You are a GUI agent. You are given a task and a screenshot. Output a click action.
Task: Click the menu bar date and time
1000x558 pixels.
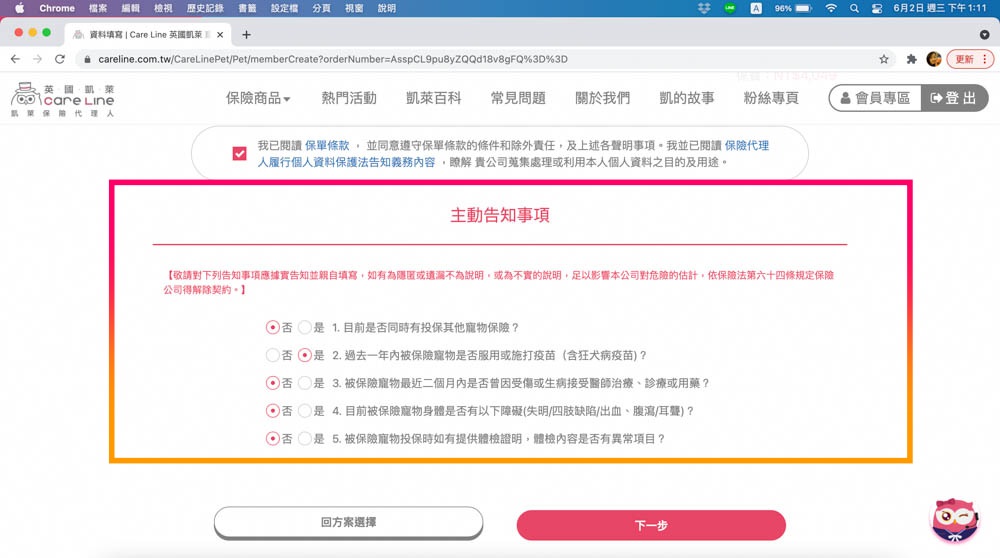tap(940, 8)
